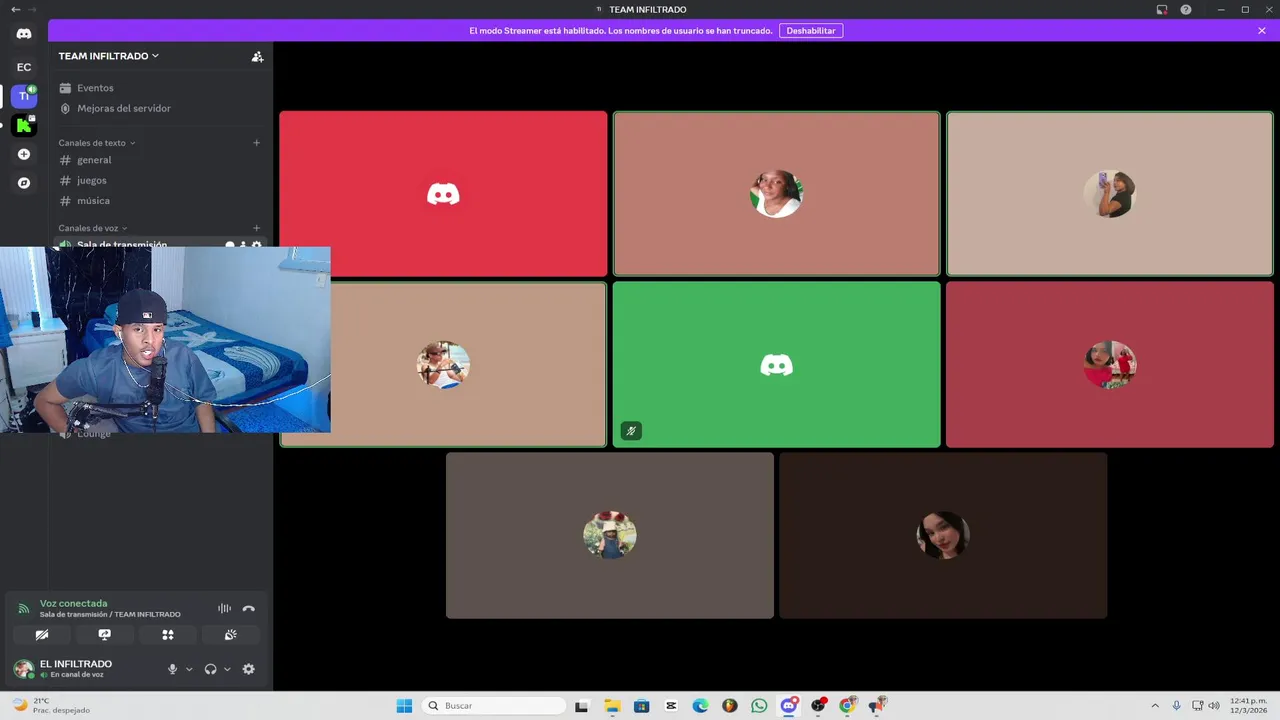Image resolution: width=1280 pixels, height=720 pixels.
Task: Click the add a server plus icon
Action: [x=24, y=154]
